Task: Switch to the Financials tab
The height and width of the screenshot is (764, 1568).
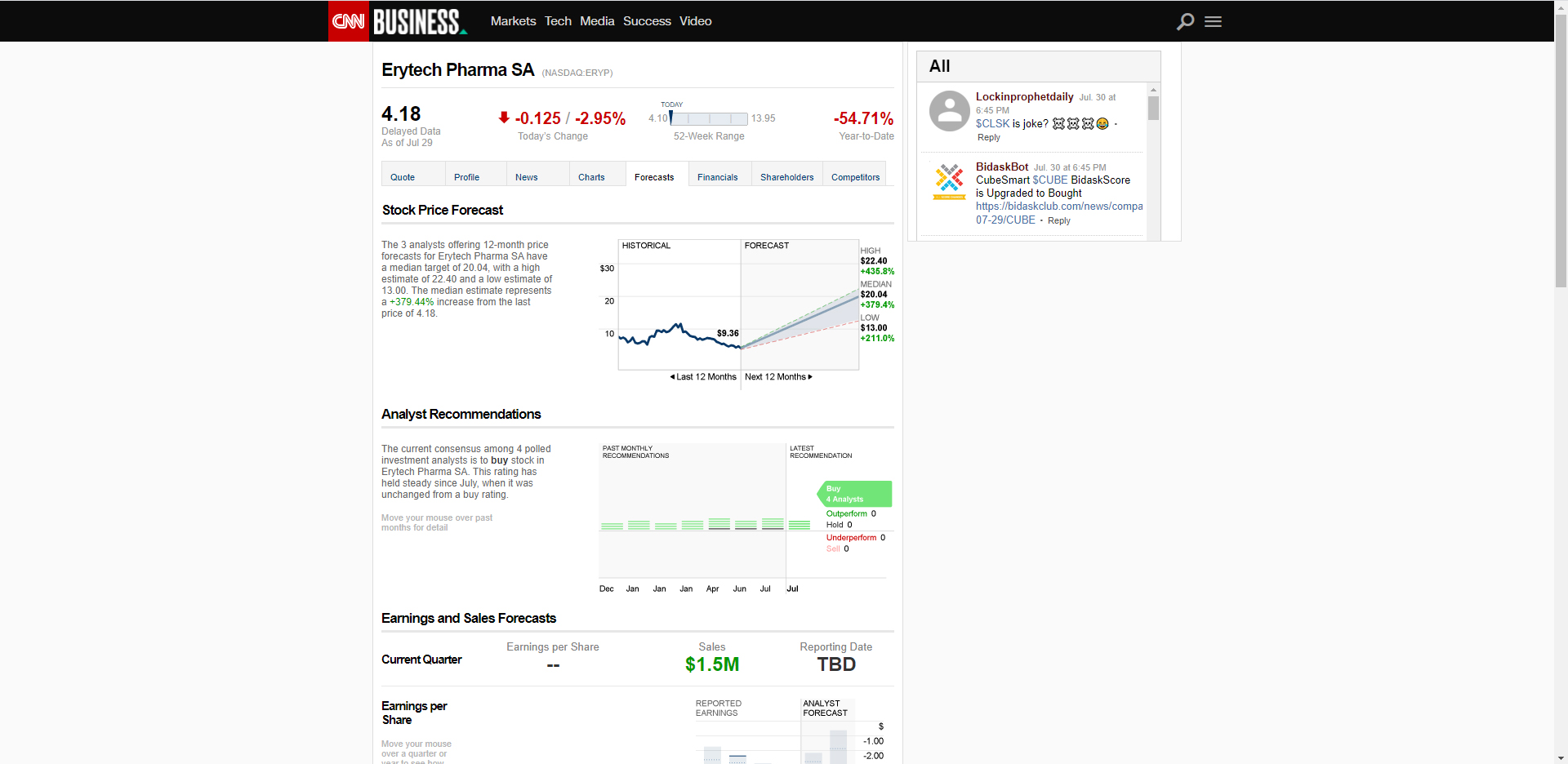Action: point(720,175)
